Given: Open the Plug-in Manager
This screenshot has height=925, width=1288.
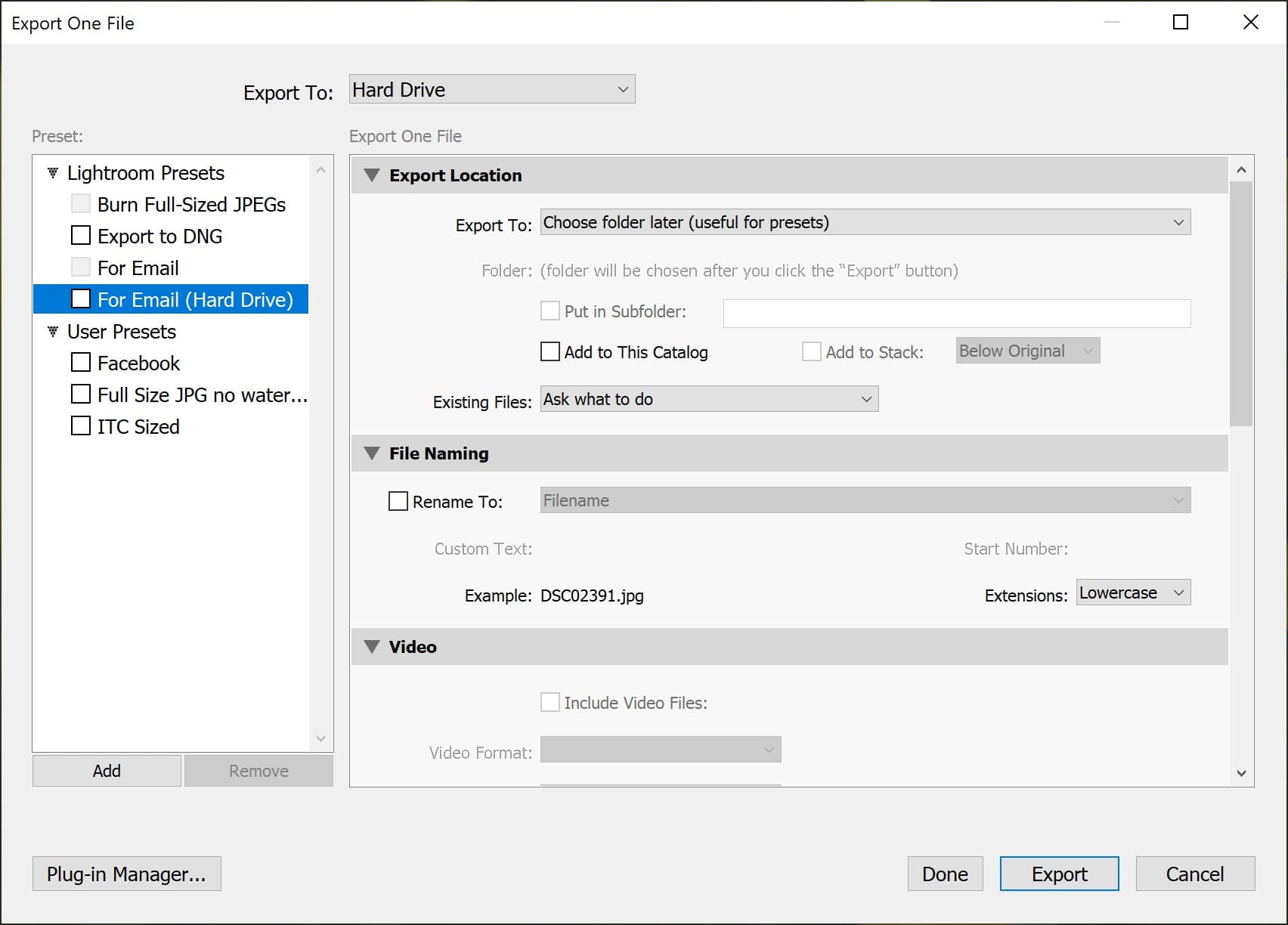Looking at the screenshot, I should (x=126, y=874).
